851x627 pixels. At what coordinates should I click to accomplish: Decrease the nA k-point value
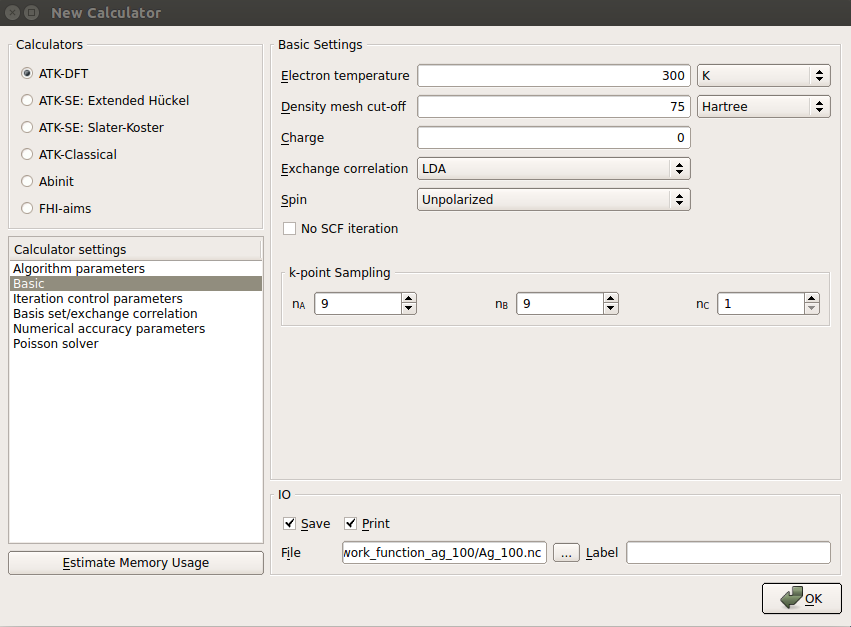pyautogui.click(x=409, y=309)
